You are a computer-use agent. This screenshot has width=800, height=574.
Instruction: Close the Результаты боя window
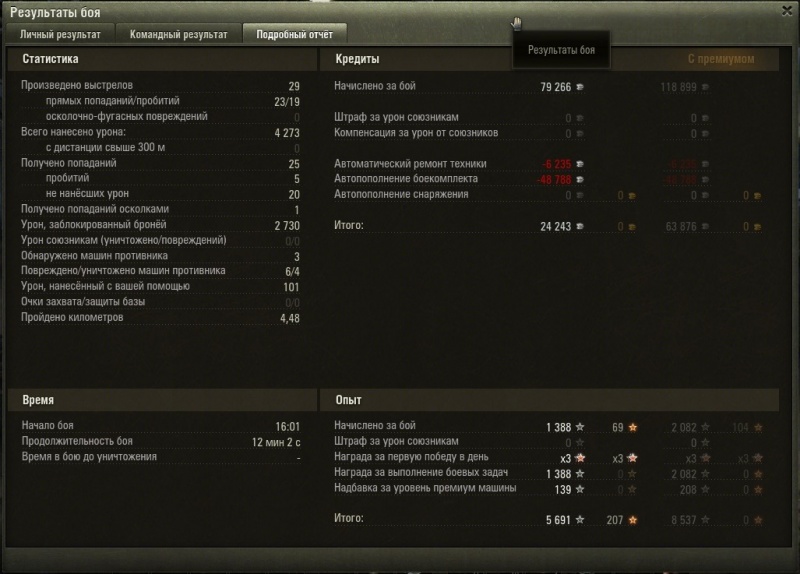click(787, 11)
